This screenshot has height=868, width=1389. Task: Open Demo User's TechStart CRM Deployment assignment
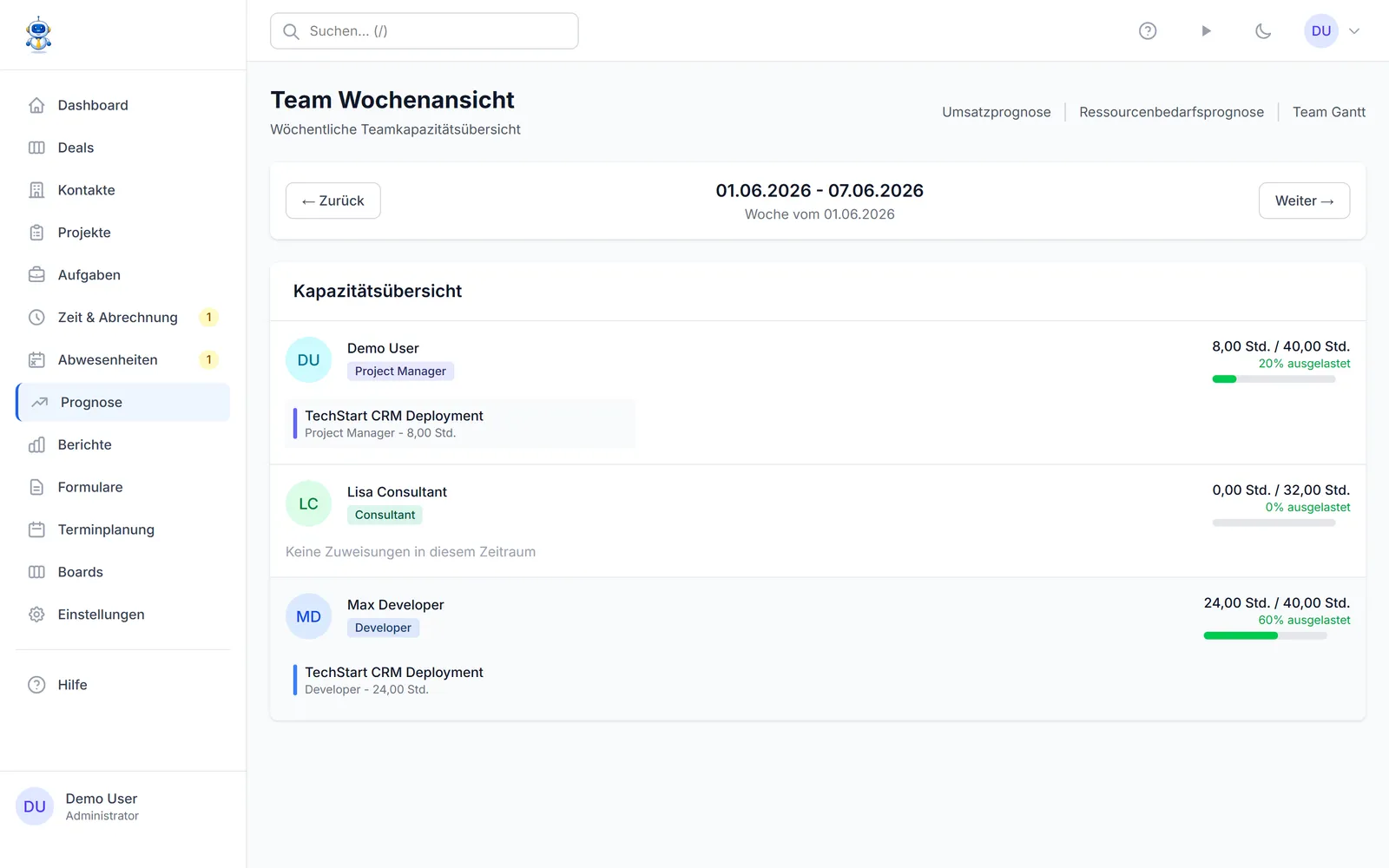click(461, 424)
